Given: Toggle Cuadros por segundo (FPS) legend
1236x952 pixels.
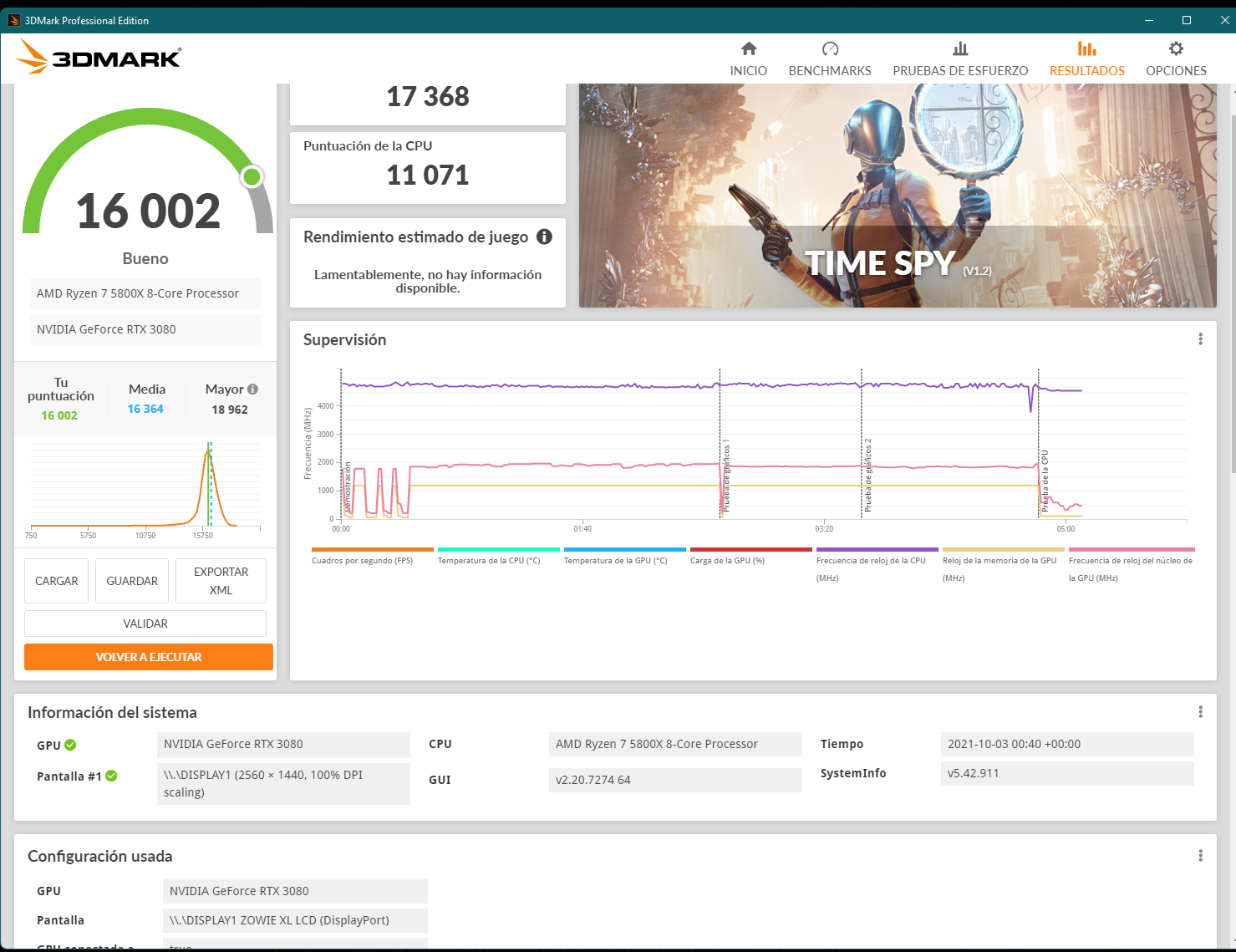Looking at the screenshot, I should coord(372,557).
